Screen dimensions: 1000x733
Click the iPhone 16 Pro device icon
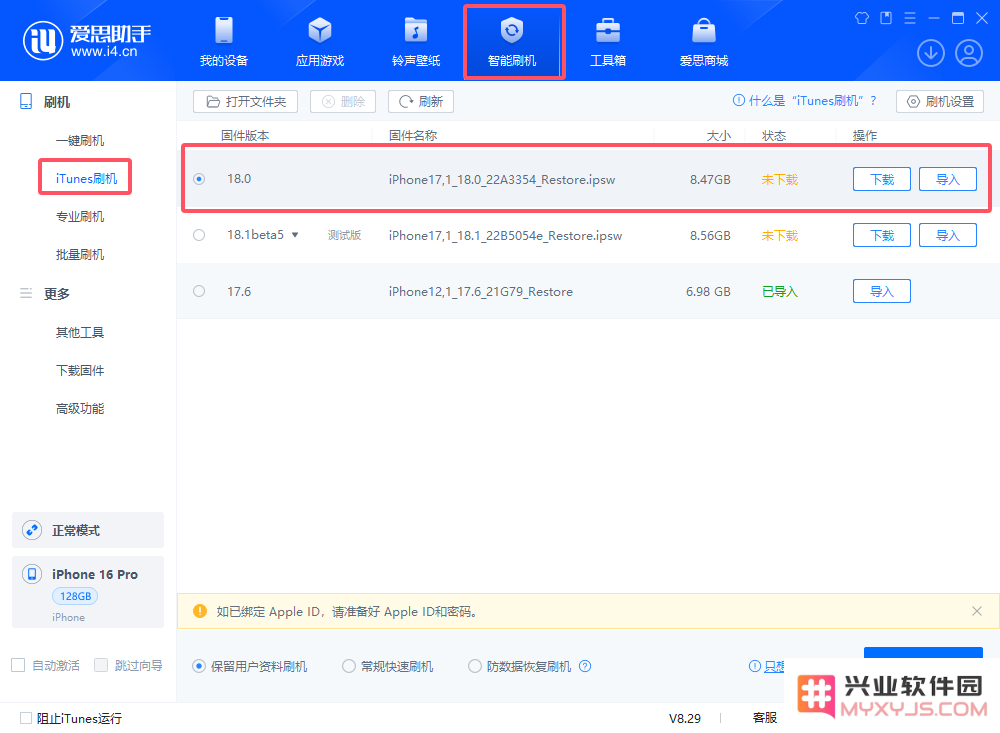click(x=32, y=574)
